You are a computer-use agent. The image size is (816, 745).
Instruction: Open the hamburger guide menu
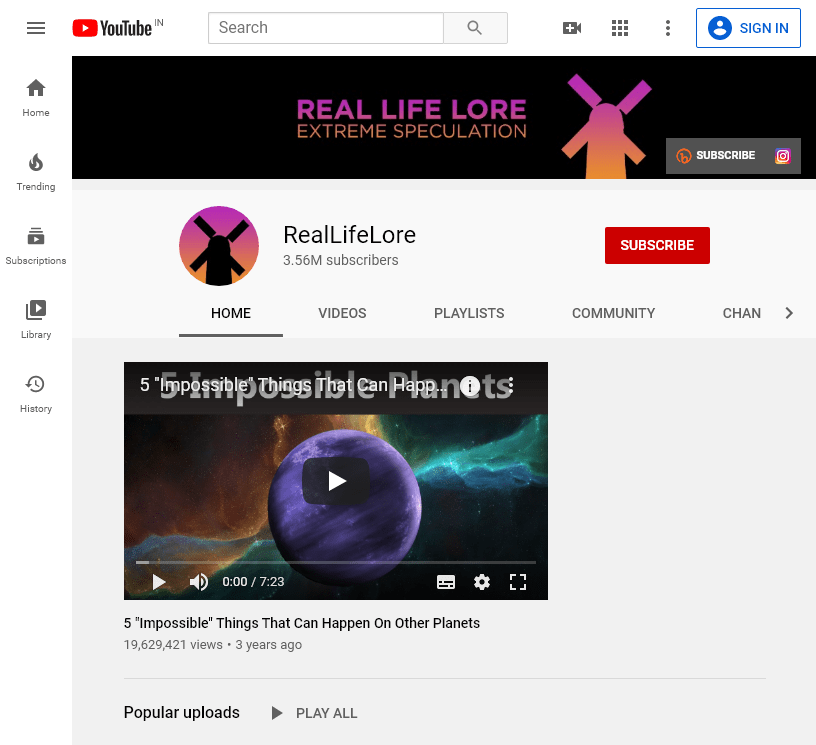[36, 28]
